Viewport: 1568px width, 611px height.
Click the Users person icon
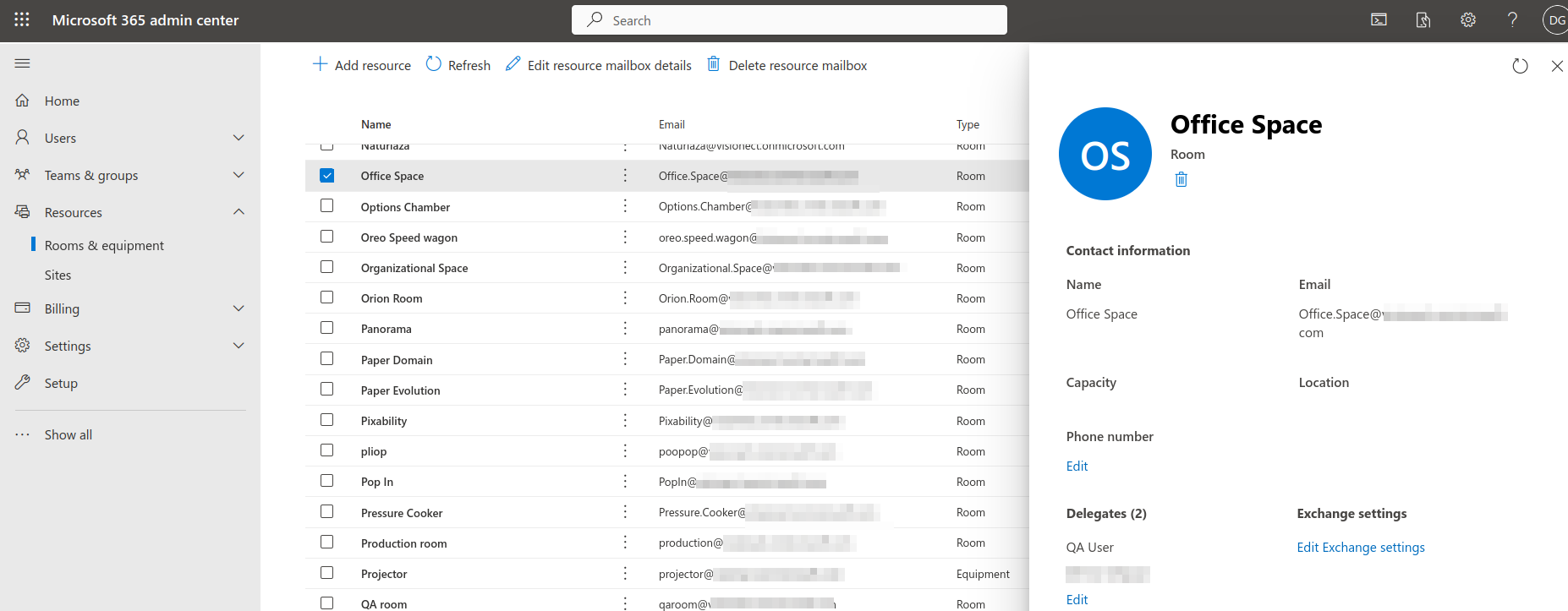23,137
